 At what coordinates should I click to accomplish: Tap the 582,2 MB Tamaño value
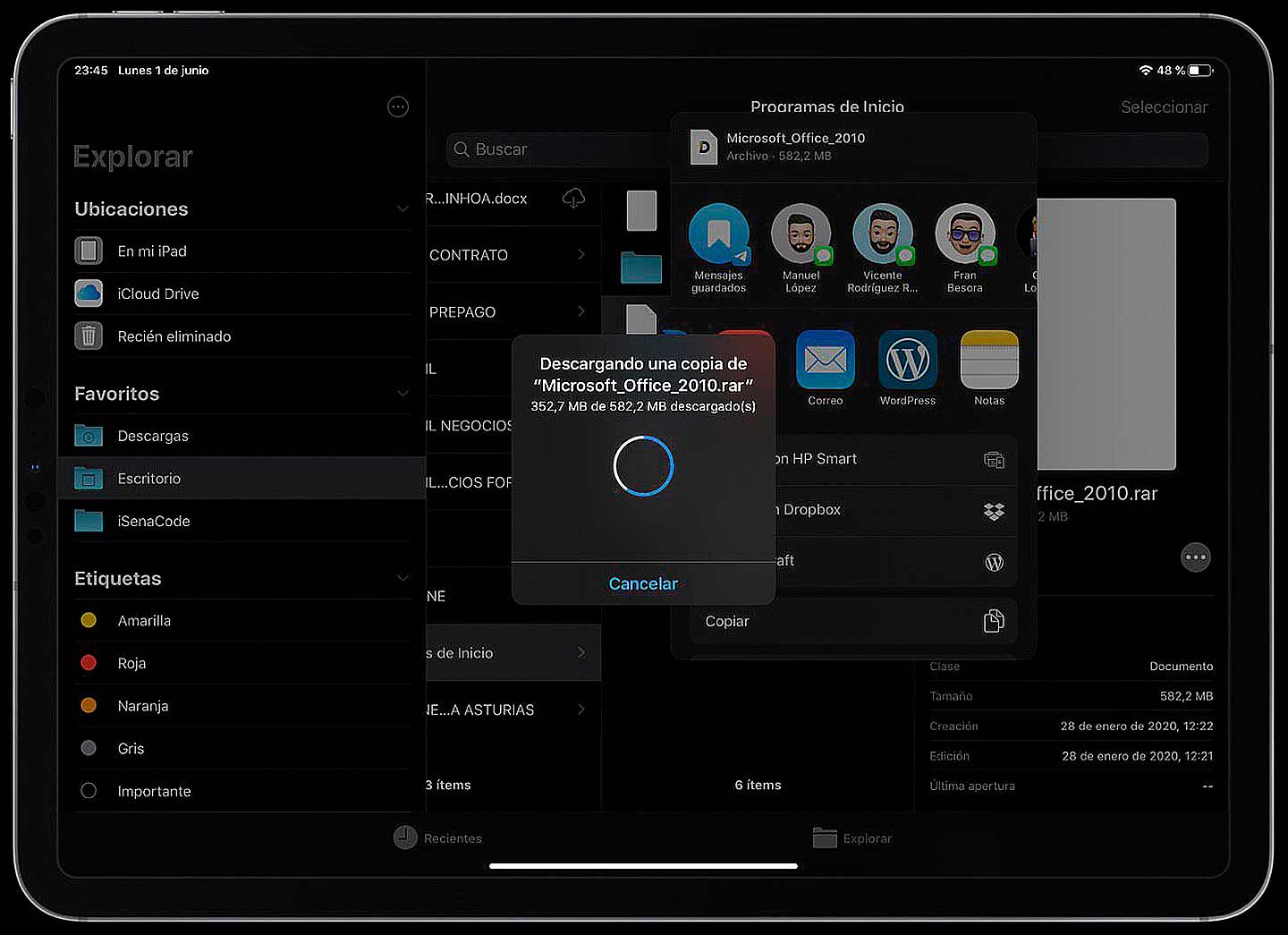point(1186,696)
